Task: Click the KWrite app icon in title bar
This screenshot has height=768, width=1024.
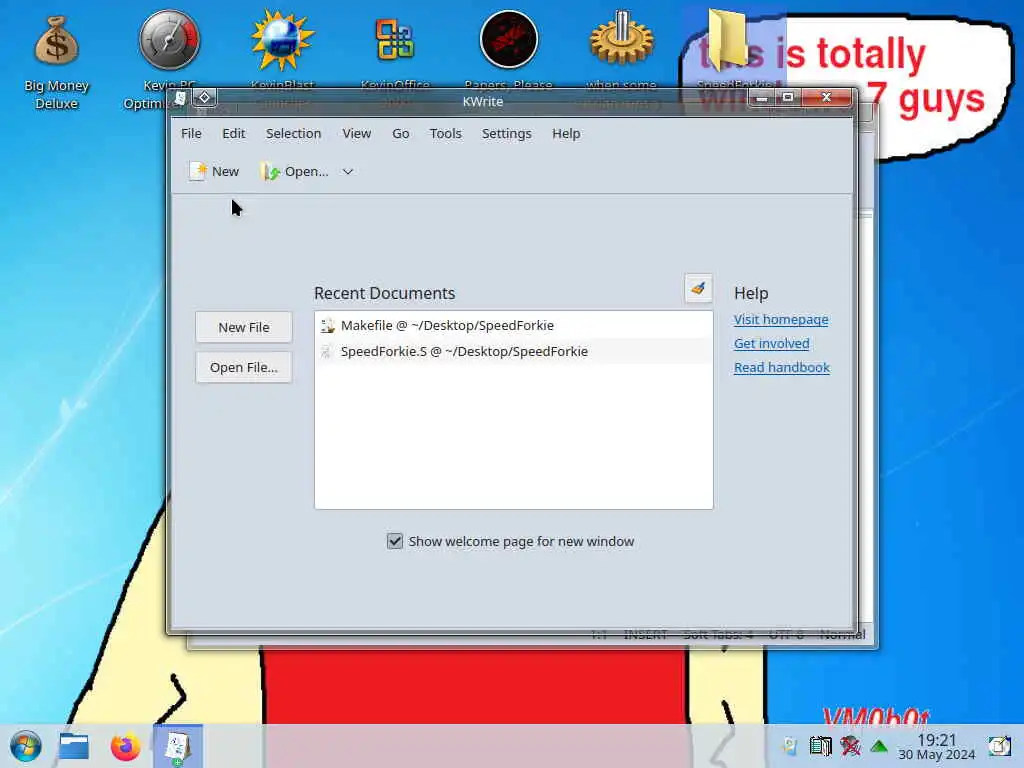Action: (180, 98)
